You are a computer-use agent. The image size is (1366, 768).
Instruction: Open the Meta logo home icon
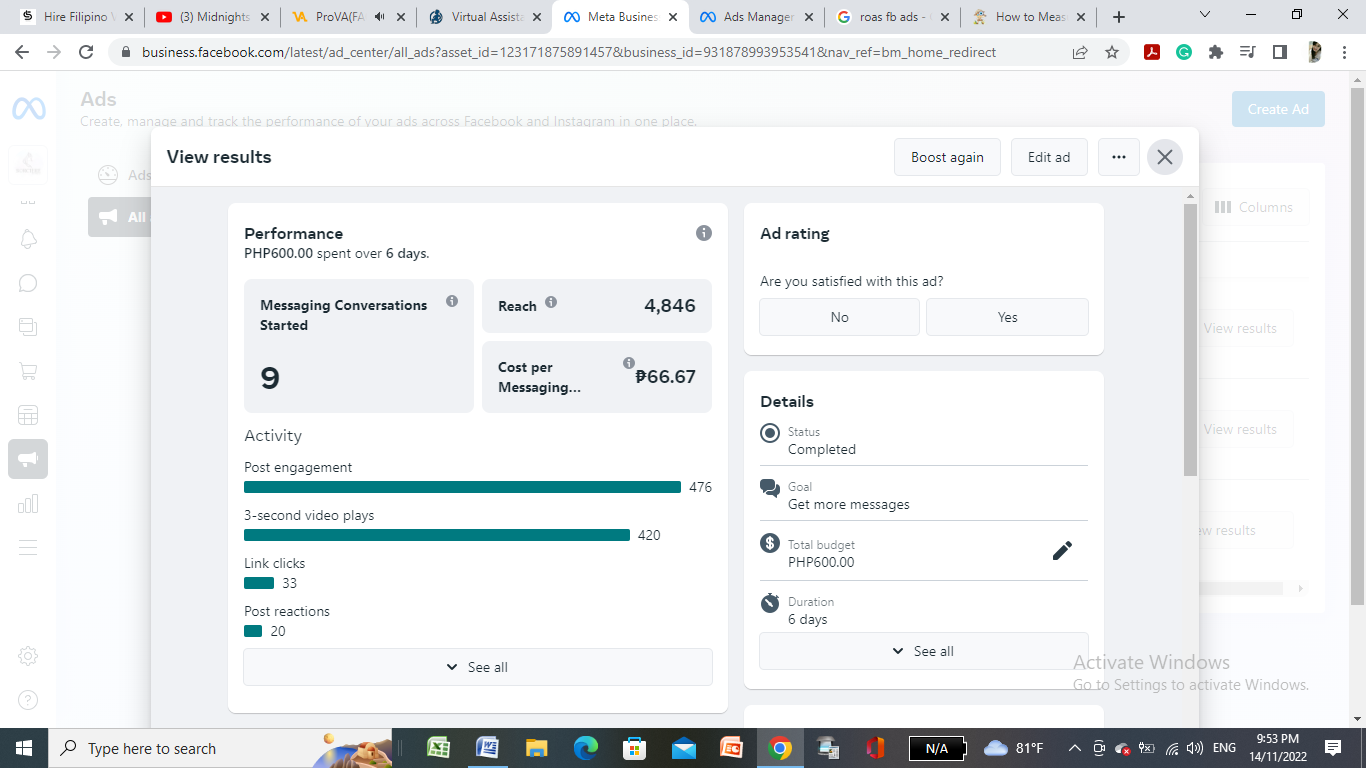click(x=28, y=108)
